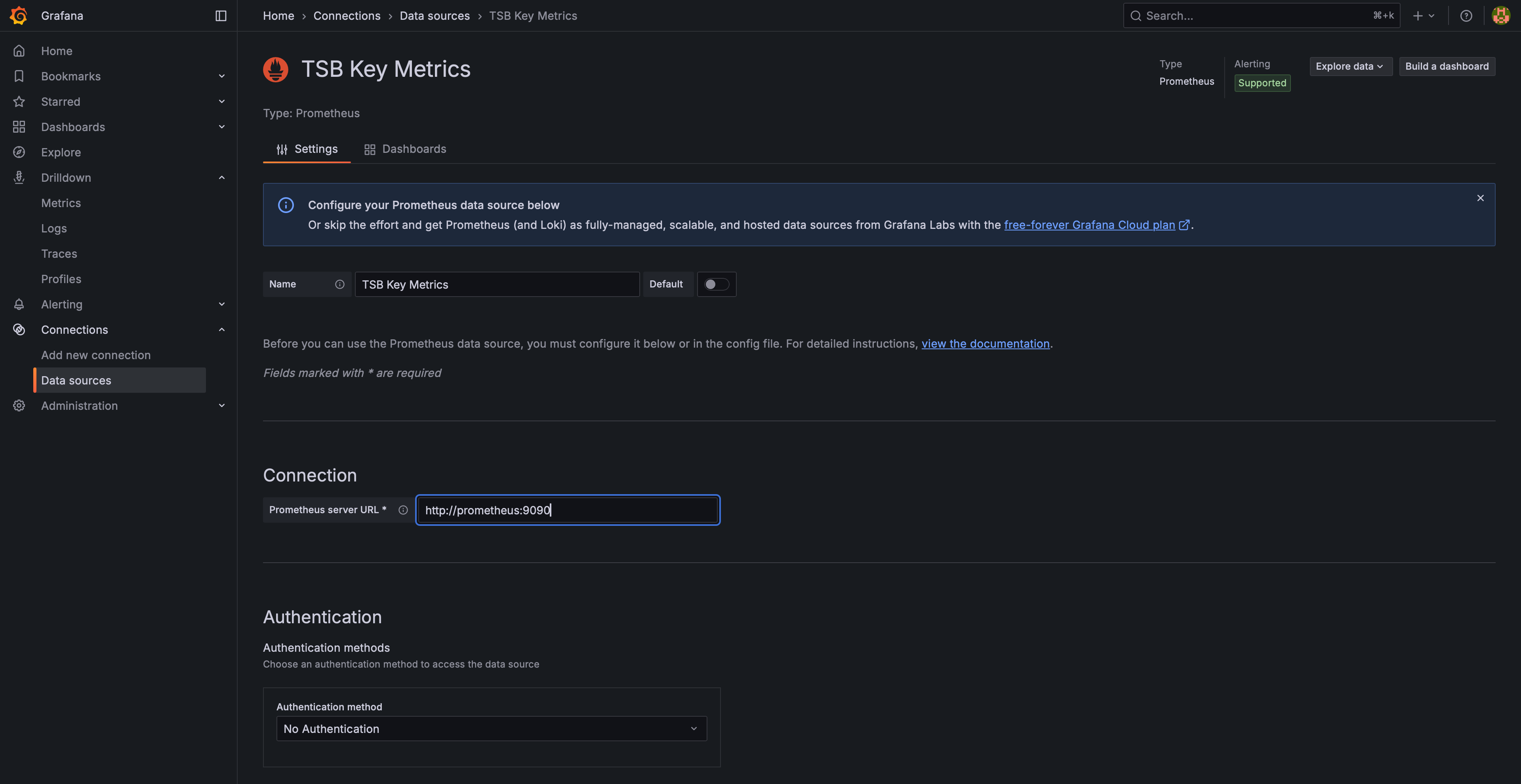Click Build a dashboard button

point(1447,66)
